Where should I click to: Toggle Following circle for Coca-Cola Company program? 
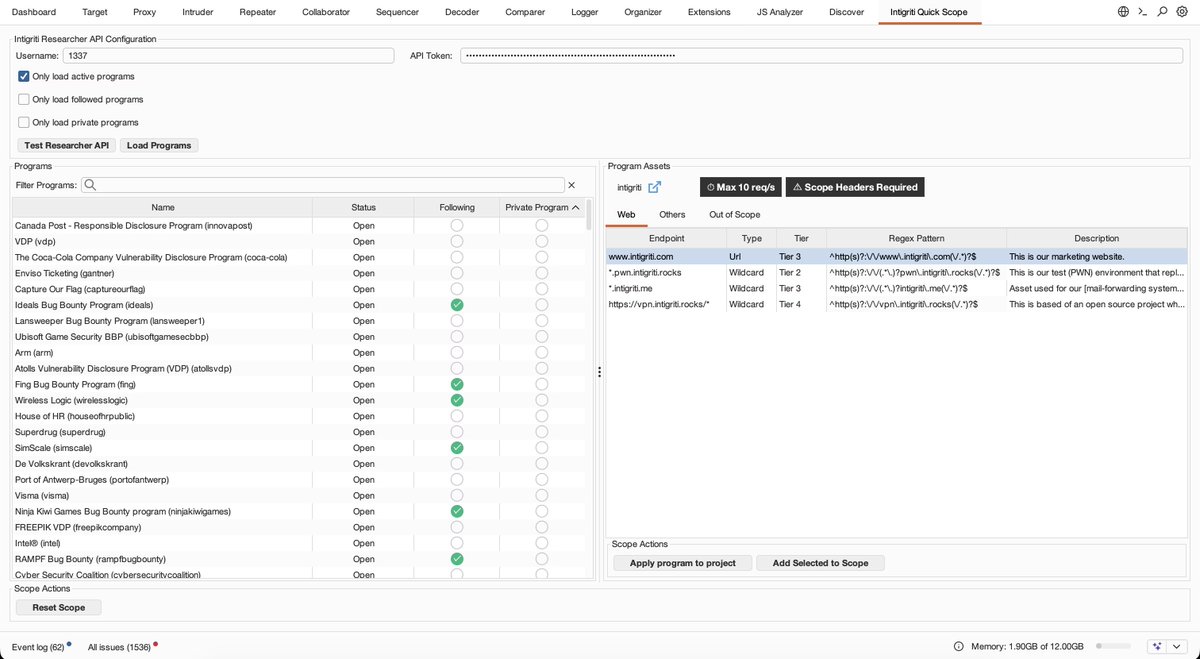[457, 257]
